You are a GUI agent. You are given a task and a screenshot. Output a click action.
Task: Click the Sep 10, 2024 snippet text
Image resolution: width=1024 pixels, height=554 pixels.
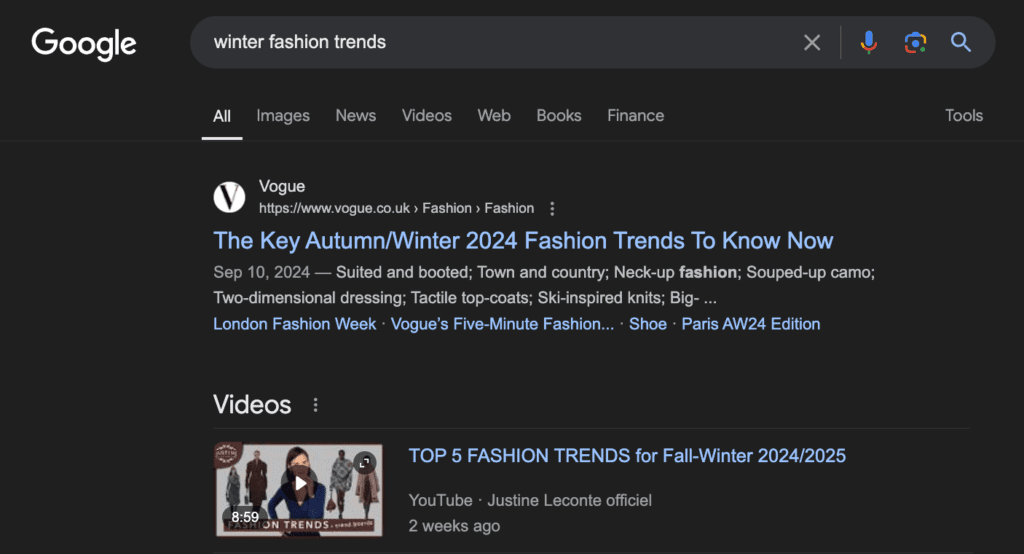pos(261,272)
